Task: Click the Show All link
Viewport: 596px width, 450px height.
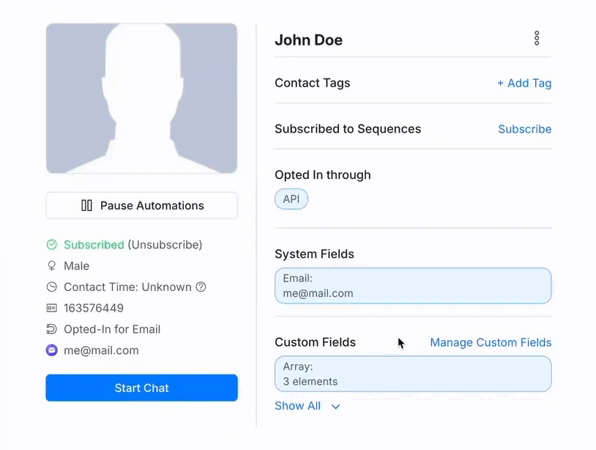Action: [298, 406]
